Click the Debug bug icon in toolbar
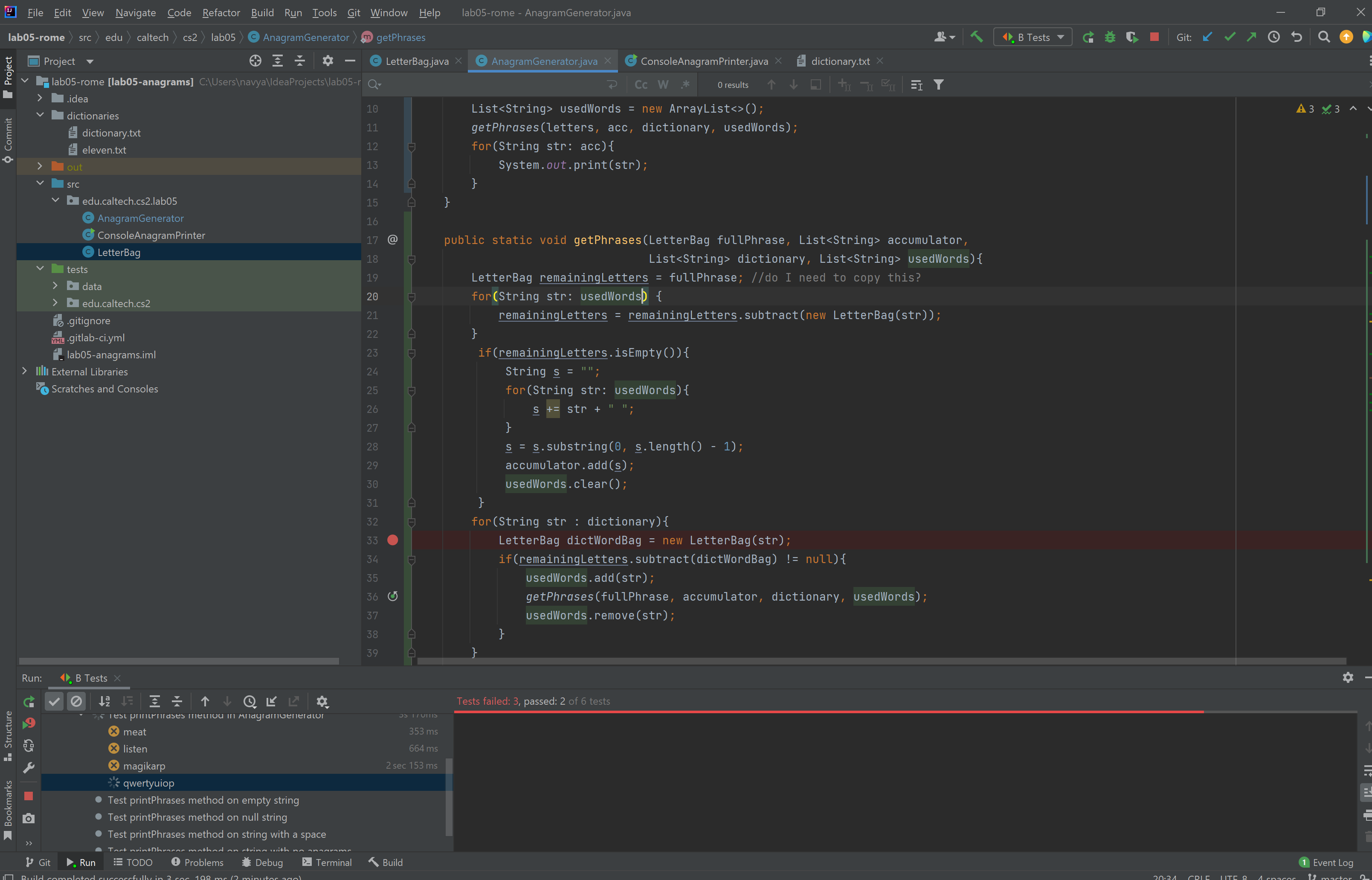 1110,37
